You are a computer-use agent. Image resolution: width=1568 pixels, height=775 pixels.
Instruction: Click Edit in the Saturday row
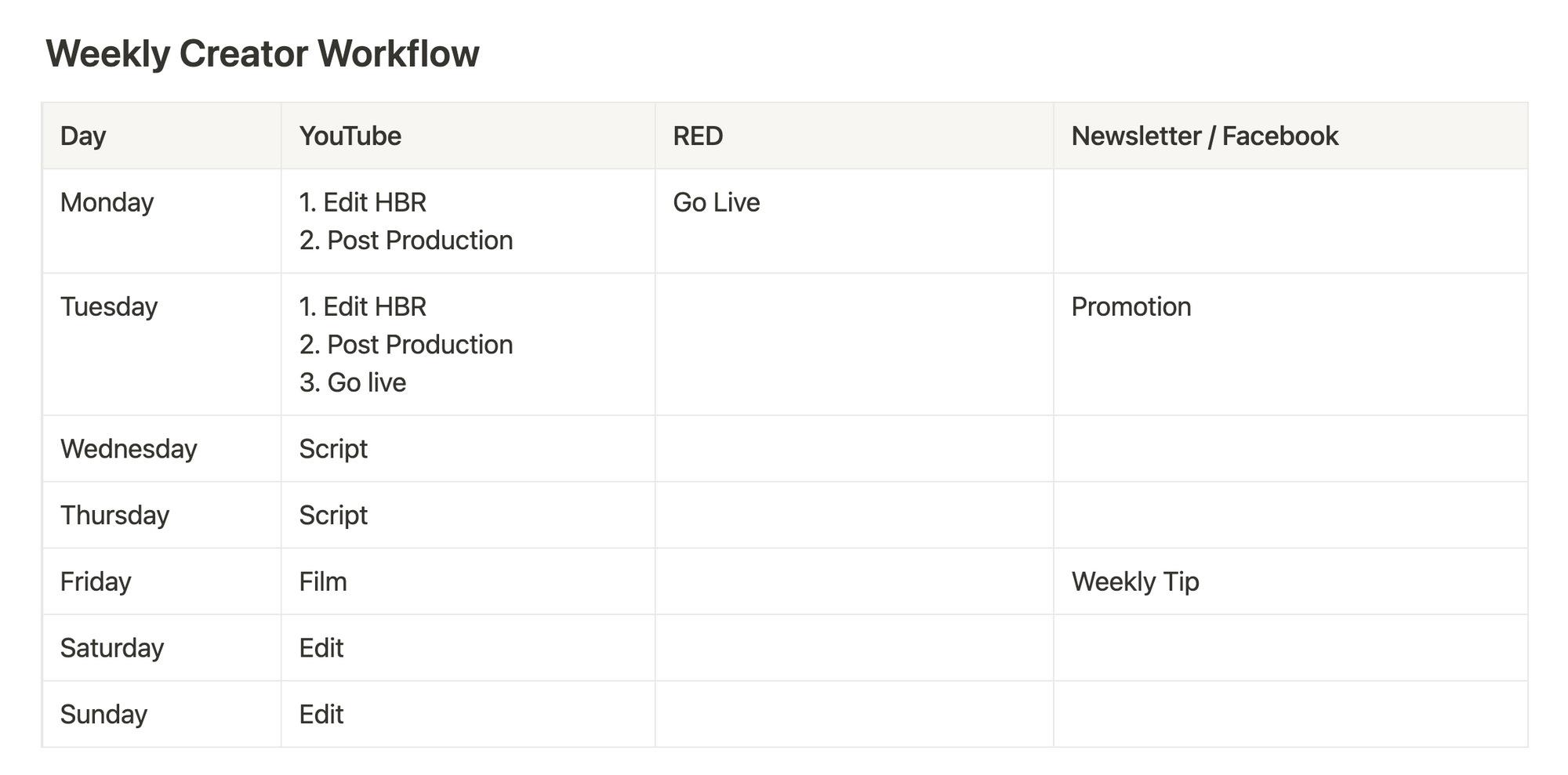click(321, 648)
